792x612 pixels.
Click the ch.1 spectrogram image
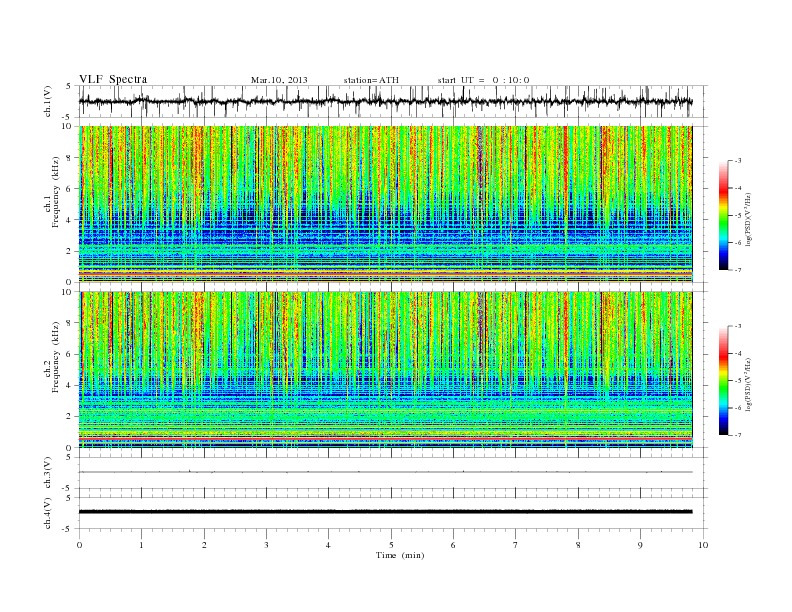[385, 204]
